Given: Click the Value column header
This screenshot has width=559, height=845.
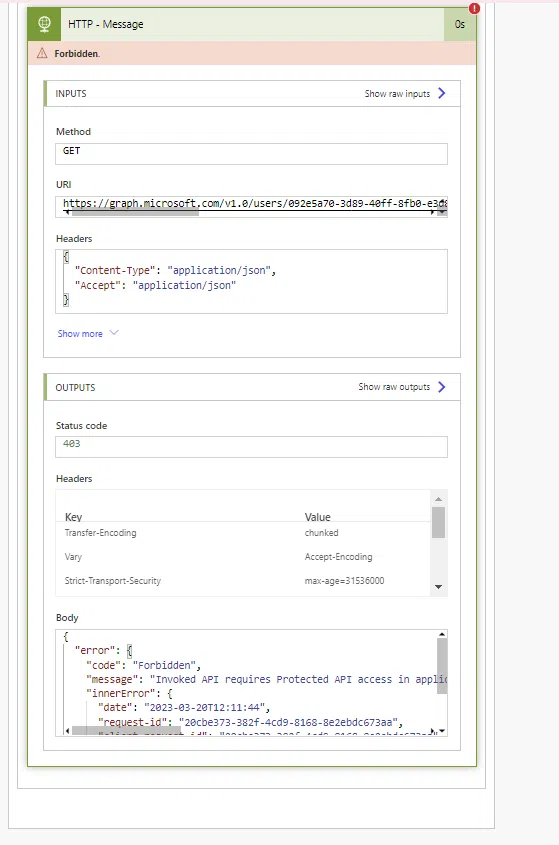Looking at the screenshot, I should click(x=318, y=517).
